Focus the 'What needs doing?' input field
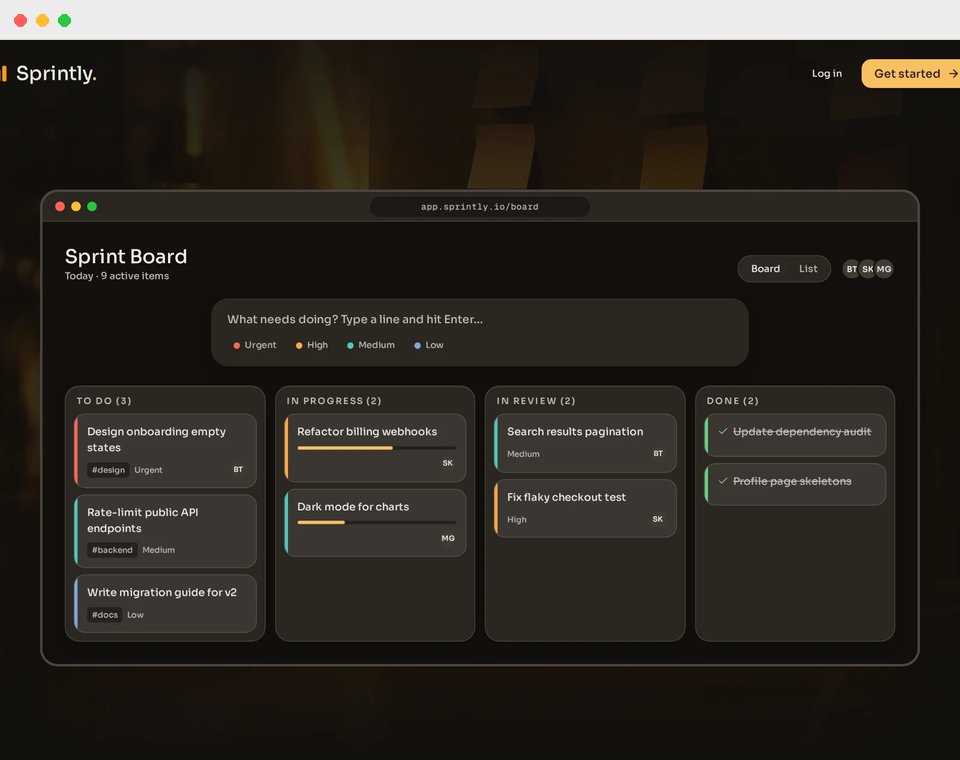The height and width of the screenshot is (760, 960). (x=479, y=319)
